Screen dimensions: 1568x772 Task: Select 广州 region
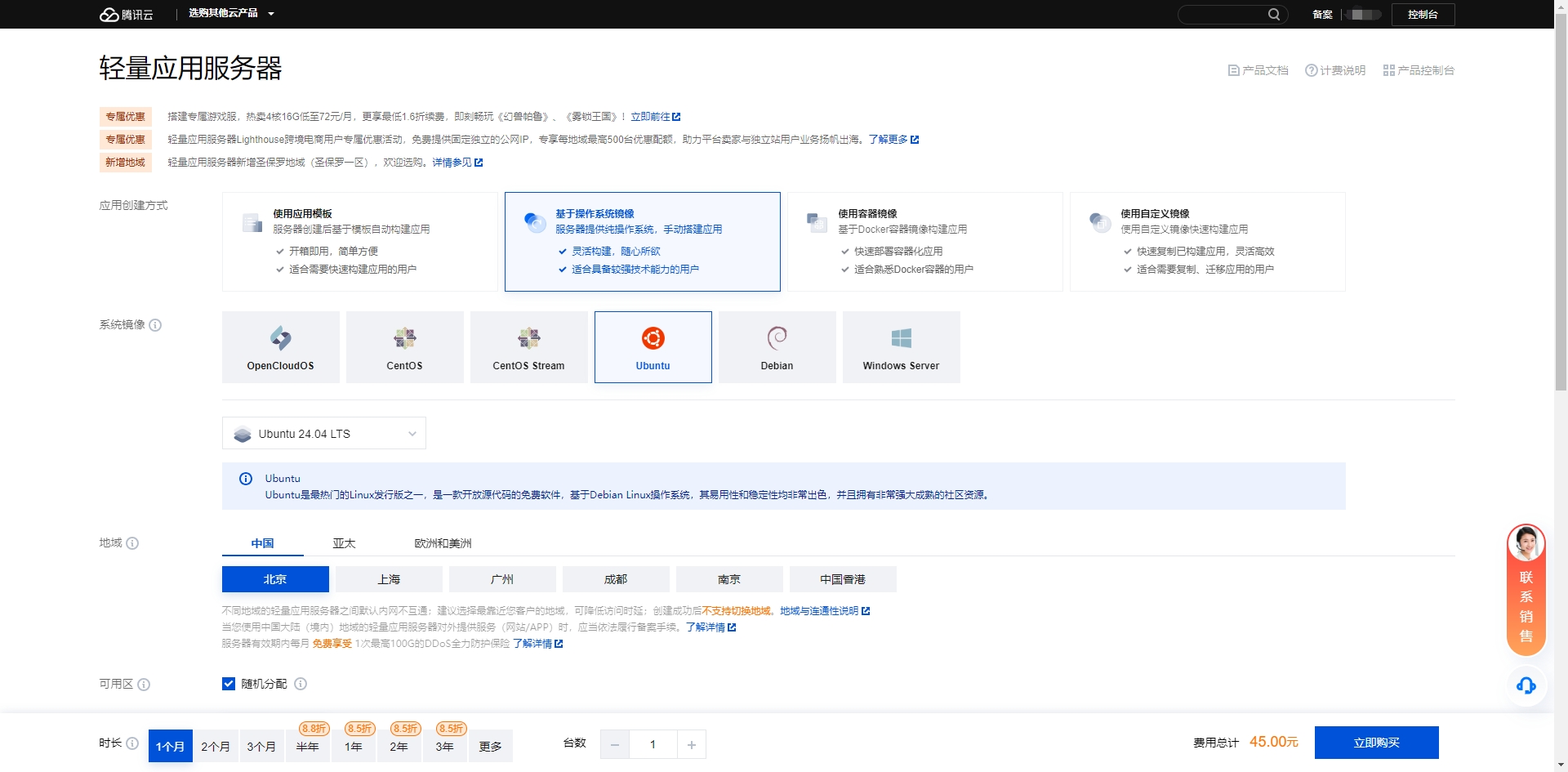click(502, 579)
